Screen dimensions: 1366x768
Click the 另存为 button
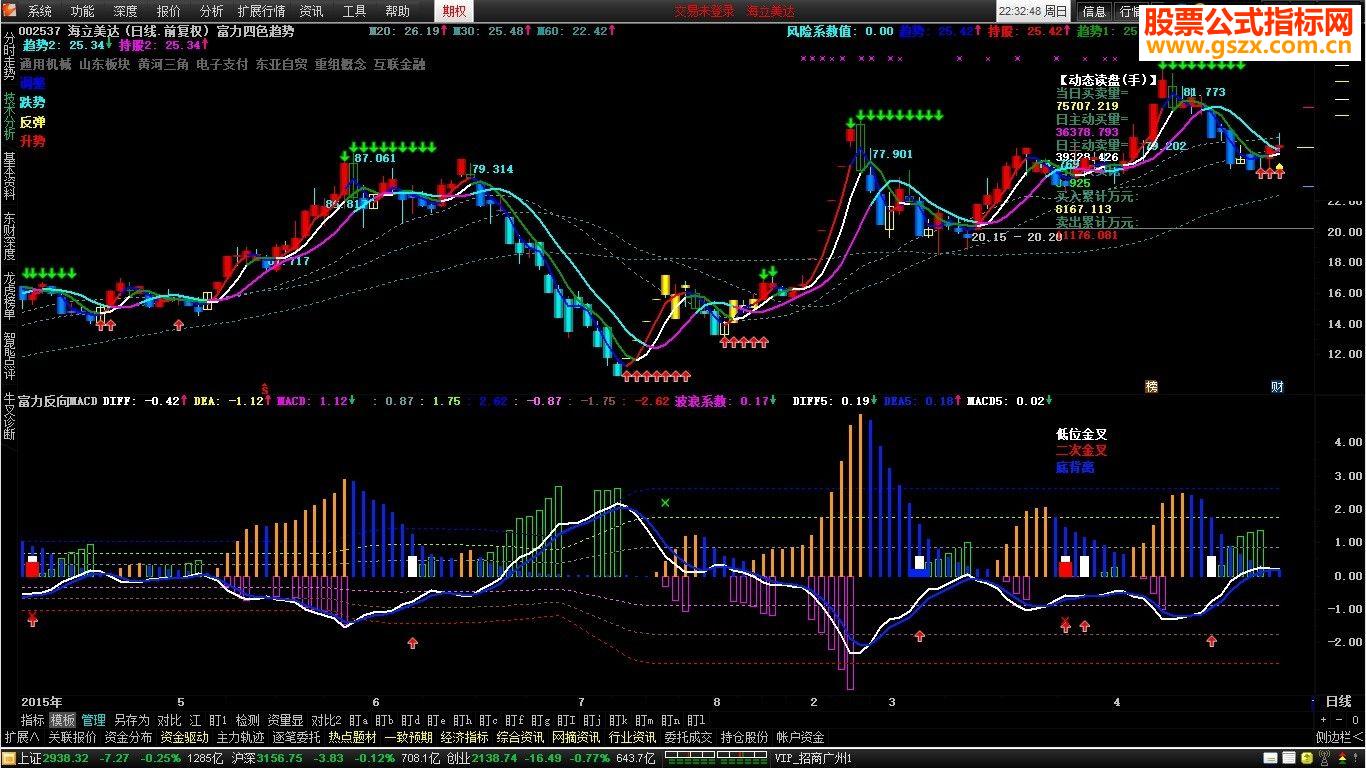(x=131, y=720)
